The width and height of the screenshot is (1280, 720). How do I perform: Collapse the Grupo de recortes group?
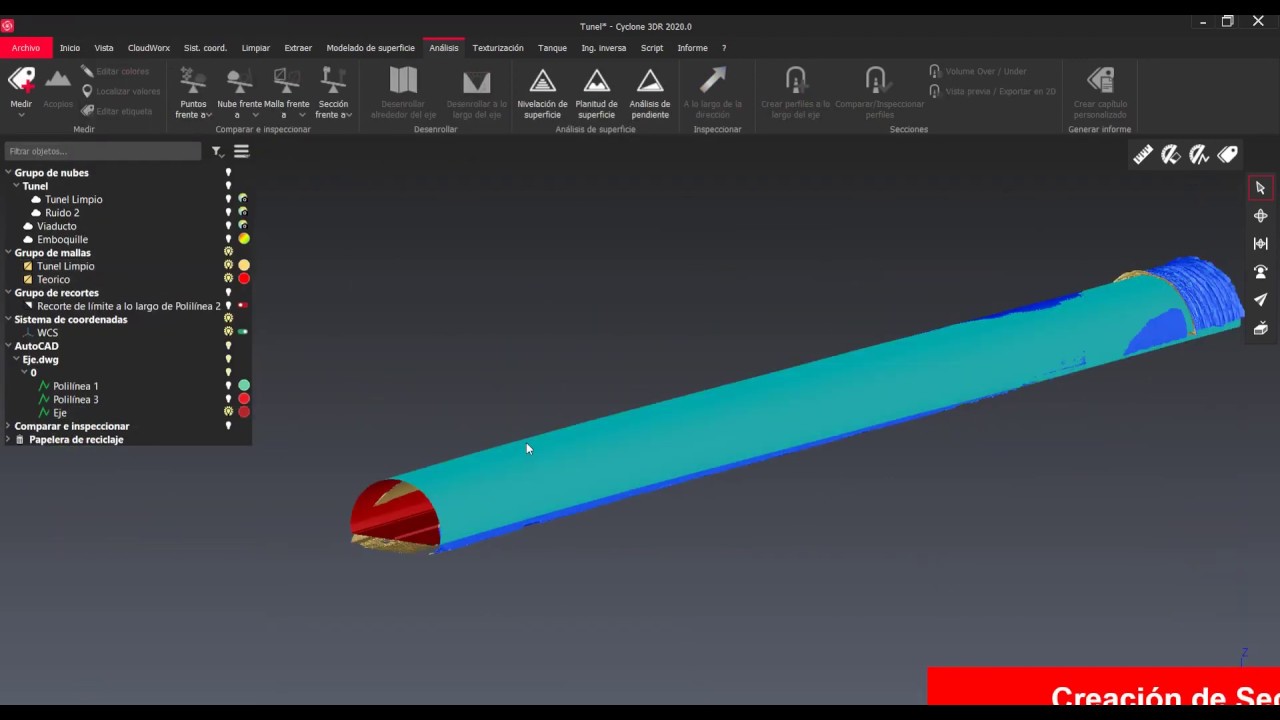pyautogui.click(x=8, y=293)
